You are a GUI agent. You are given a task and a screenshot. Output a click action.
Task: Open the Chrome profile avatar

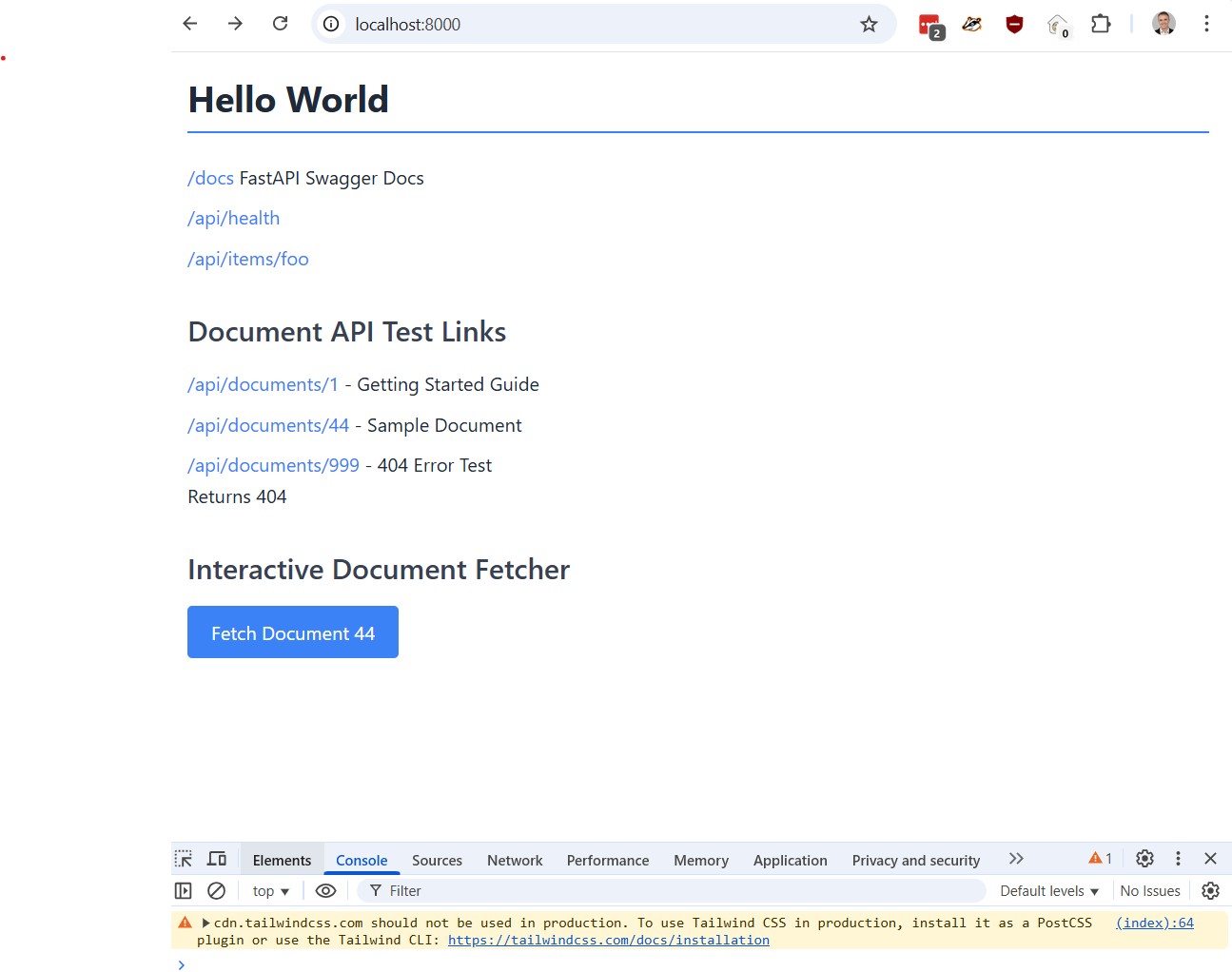pos(1164,24)
